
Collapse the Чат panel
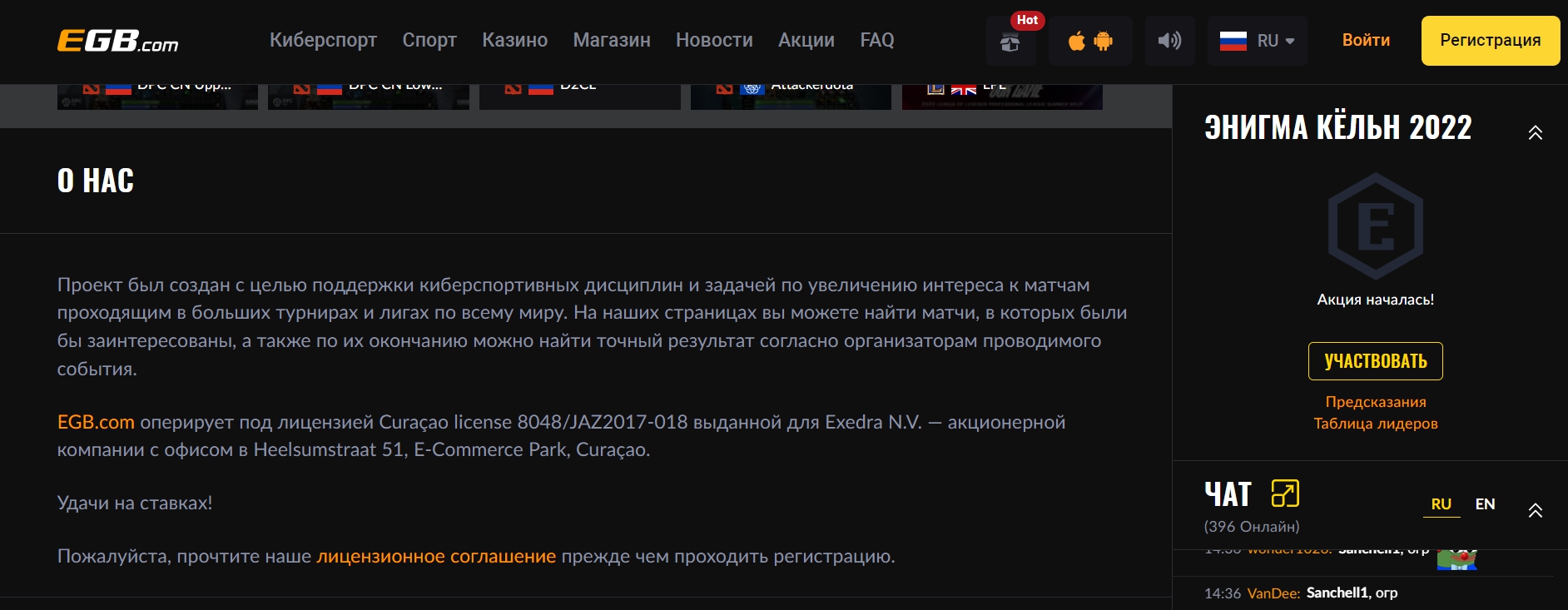point(1536,511)
